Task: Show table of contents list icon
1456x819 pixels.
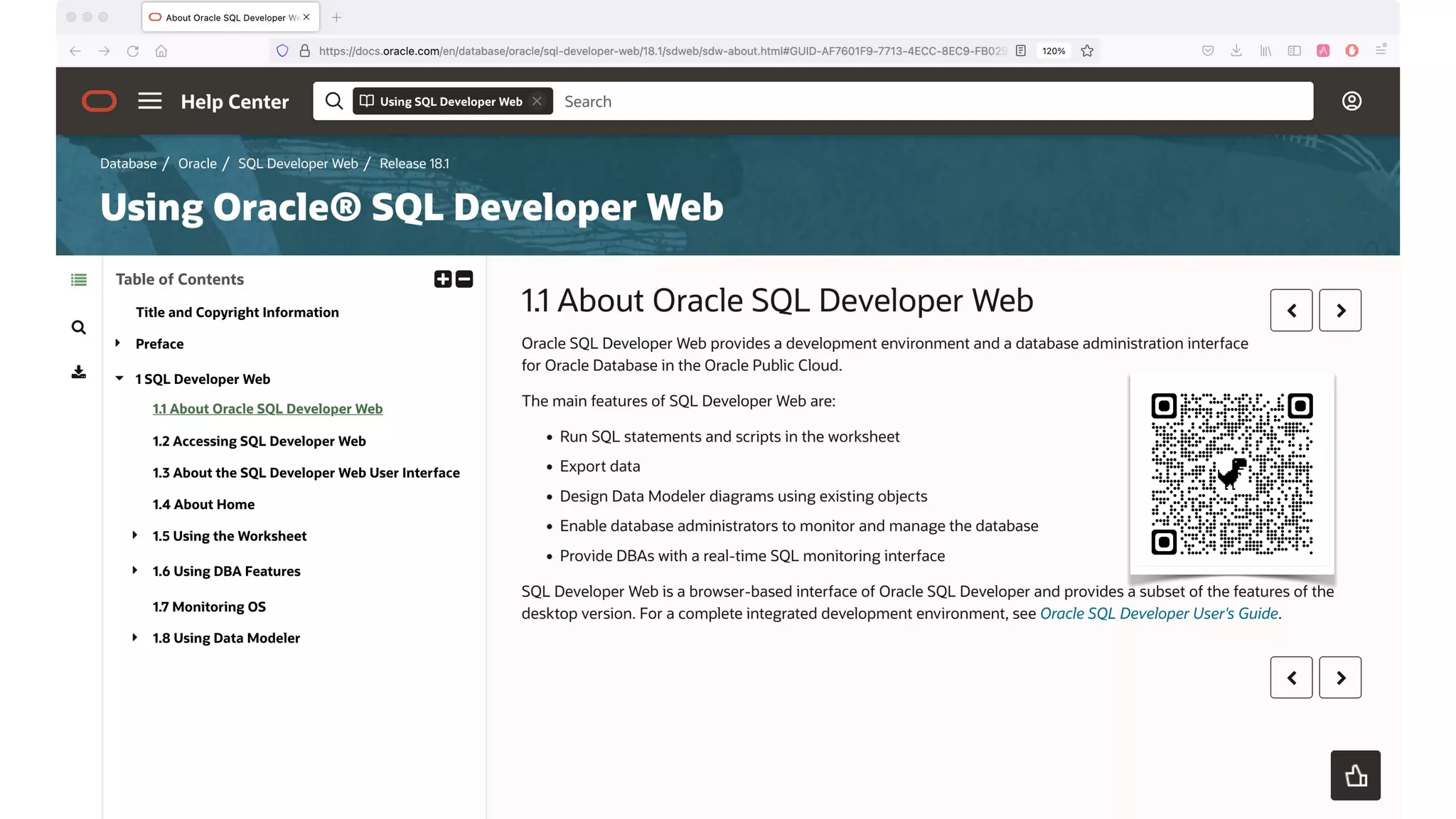Action: point(79,280)
